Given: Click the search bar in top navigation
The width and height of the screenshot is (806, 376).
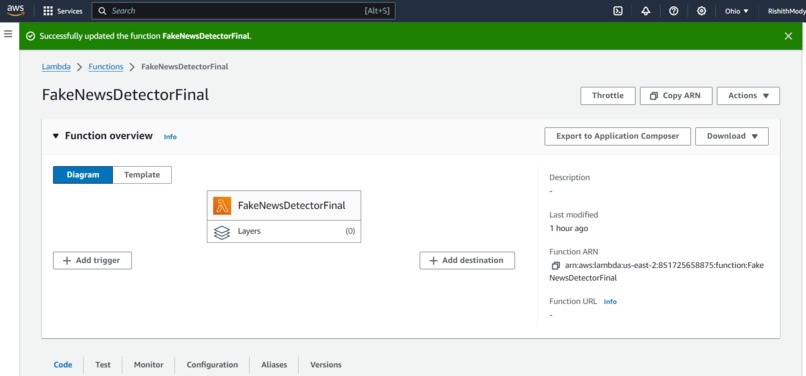Looking at the screenshot, I should (244, 11).
